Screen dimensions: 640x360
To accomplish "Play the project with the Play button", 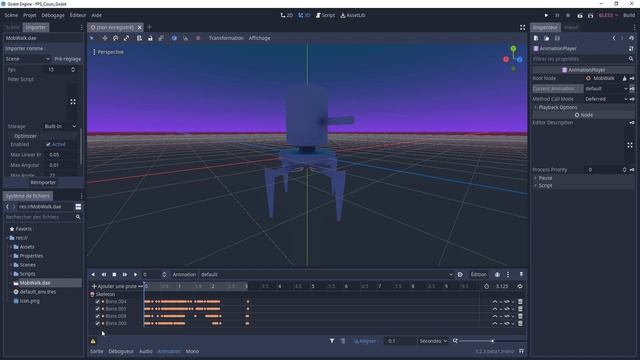I will 546,15.
